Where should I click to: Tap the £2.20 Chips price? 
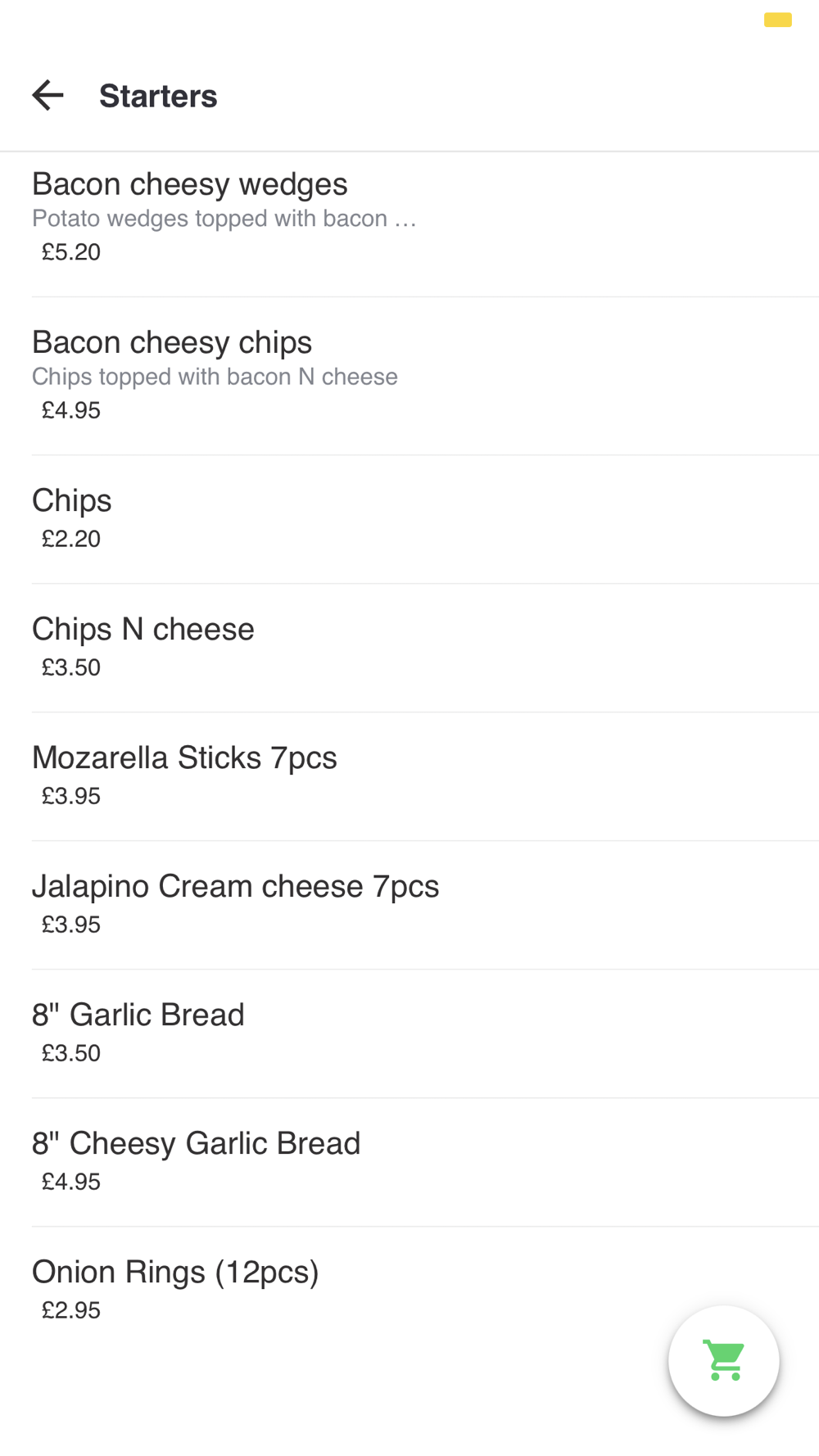click(x=71, y=539)
